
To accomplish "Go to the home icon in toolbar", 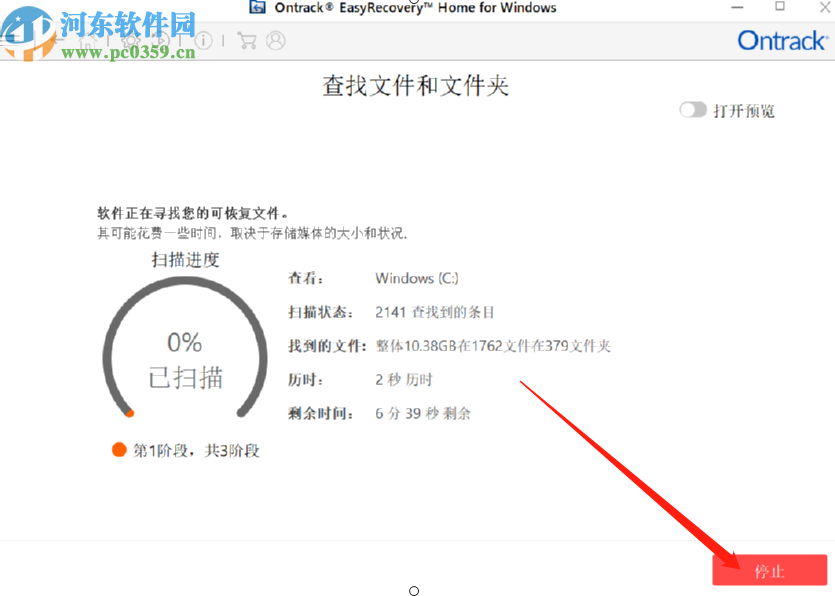I will point(88,40).
